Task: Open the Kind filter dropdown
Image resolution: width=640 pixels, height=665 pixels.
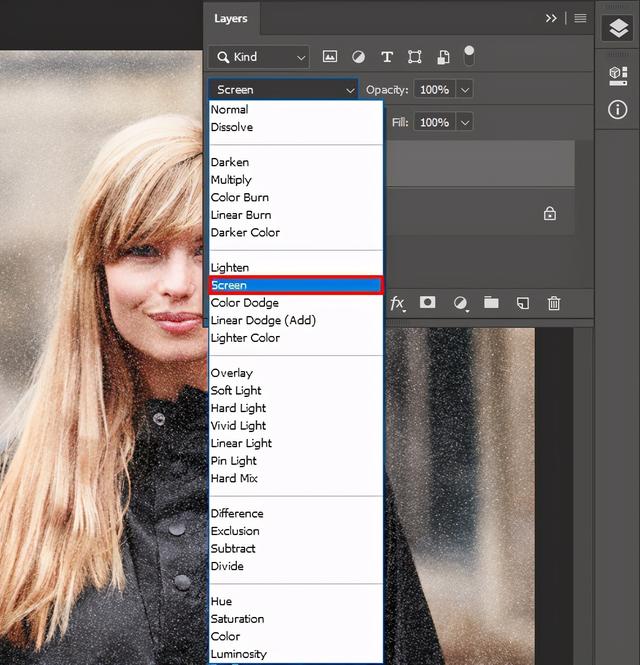Action: tap(259, 57)
